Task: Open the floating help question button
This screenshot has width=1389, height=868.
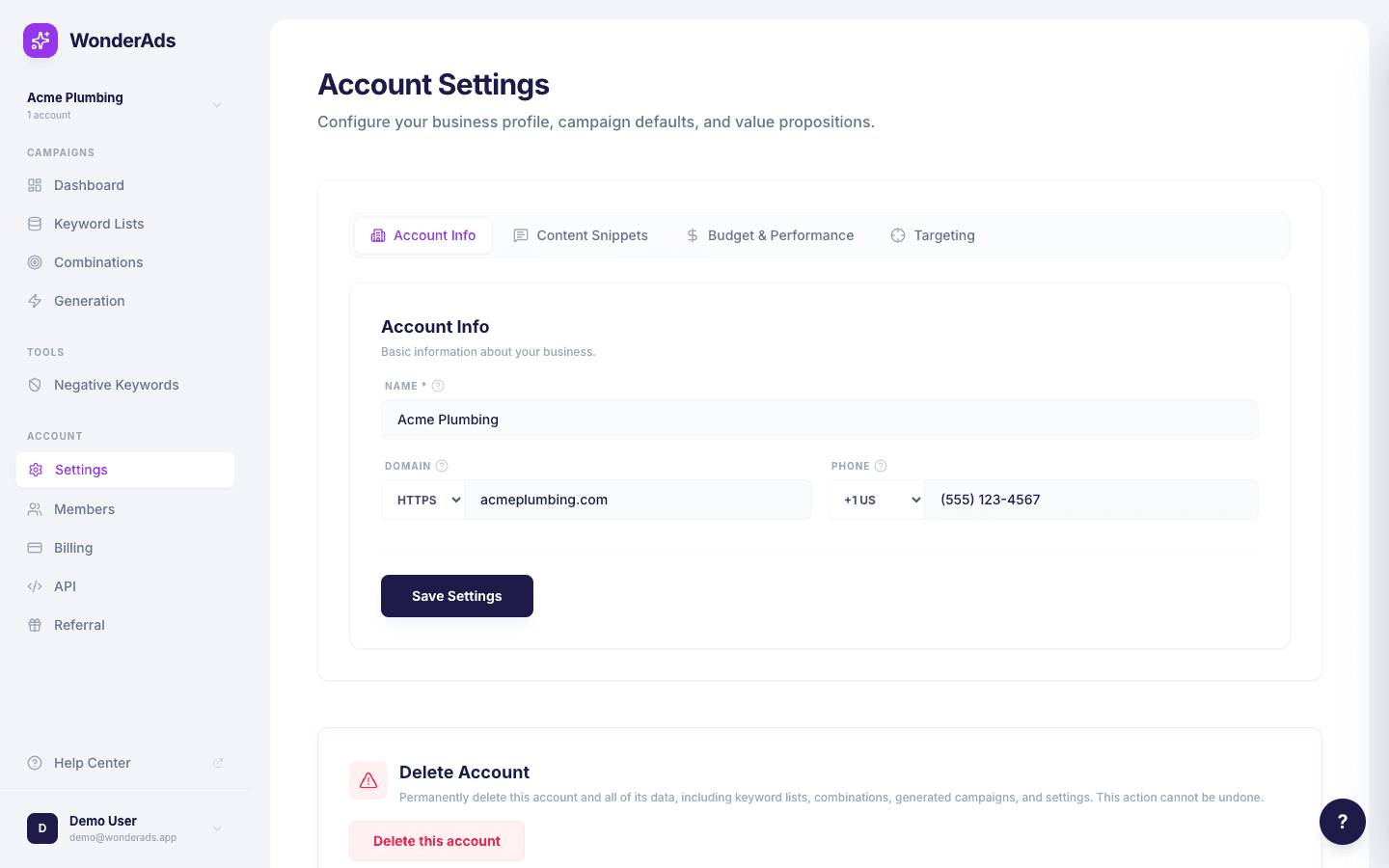Action: click(1343, 822)
